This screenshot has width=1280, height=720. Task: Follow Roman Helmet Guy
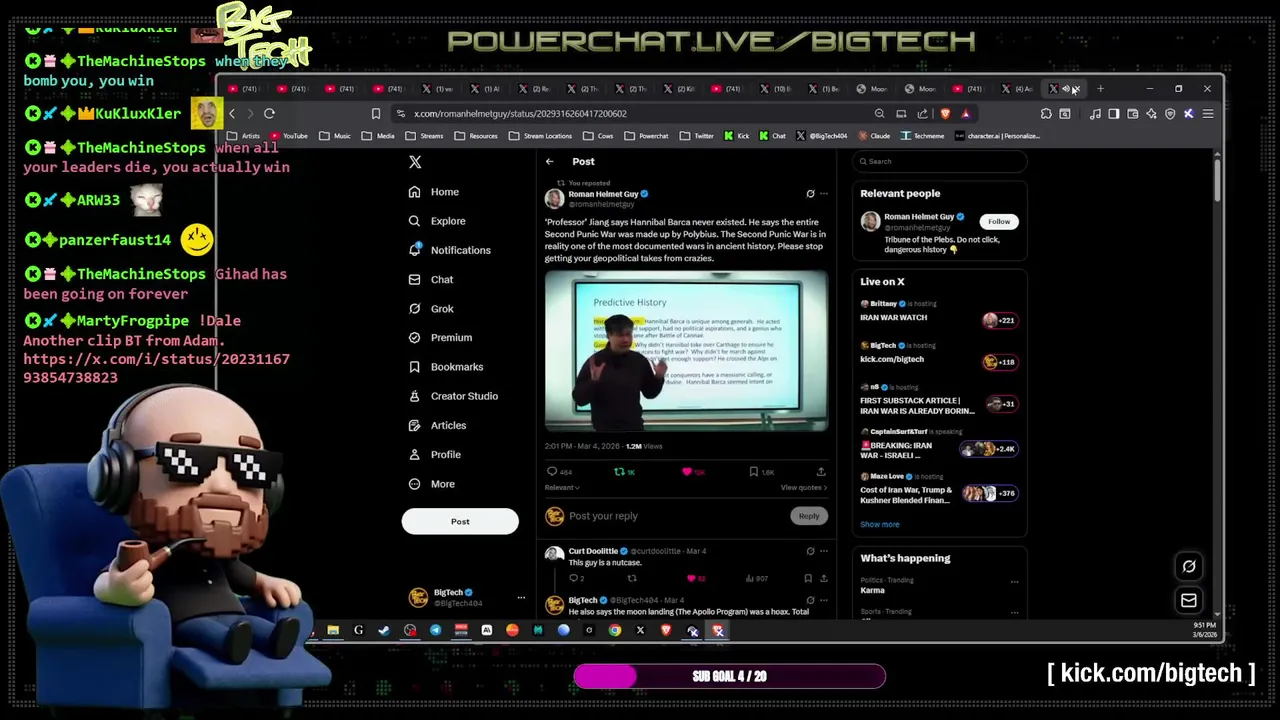click(x=999, y=221)
